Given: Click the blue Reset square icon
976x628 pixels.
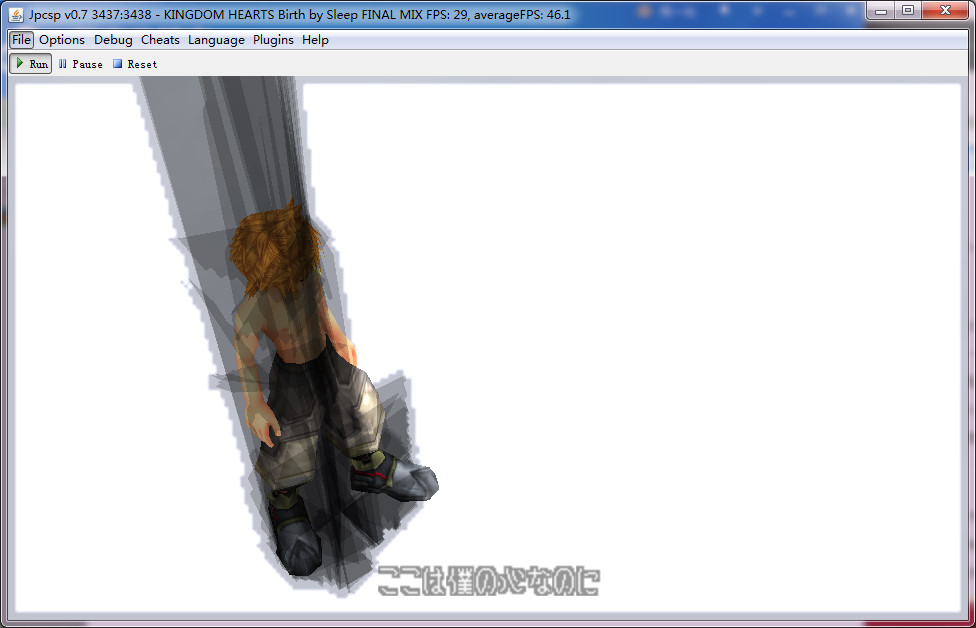Looking at the screenshot, I should click(117, 64).
